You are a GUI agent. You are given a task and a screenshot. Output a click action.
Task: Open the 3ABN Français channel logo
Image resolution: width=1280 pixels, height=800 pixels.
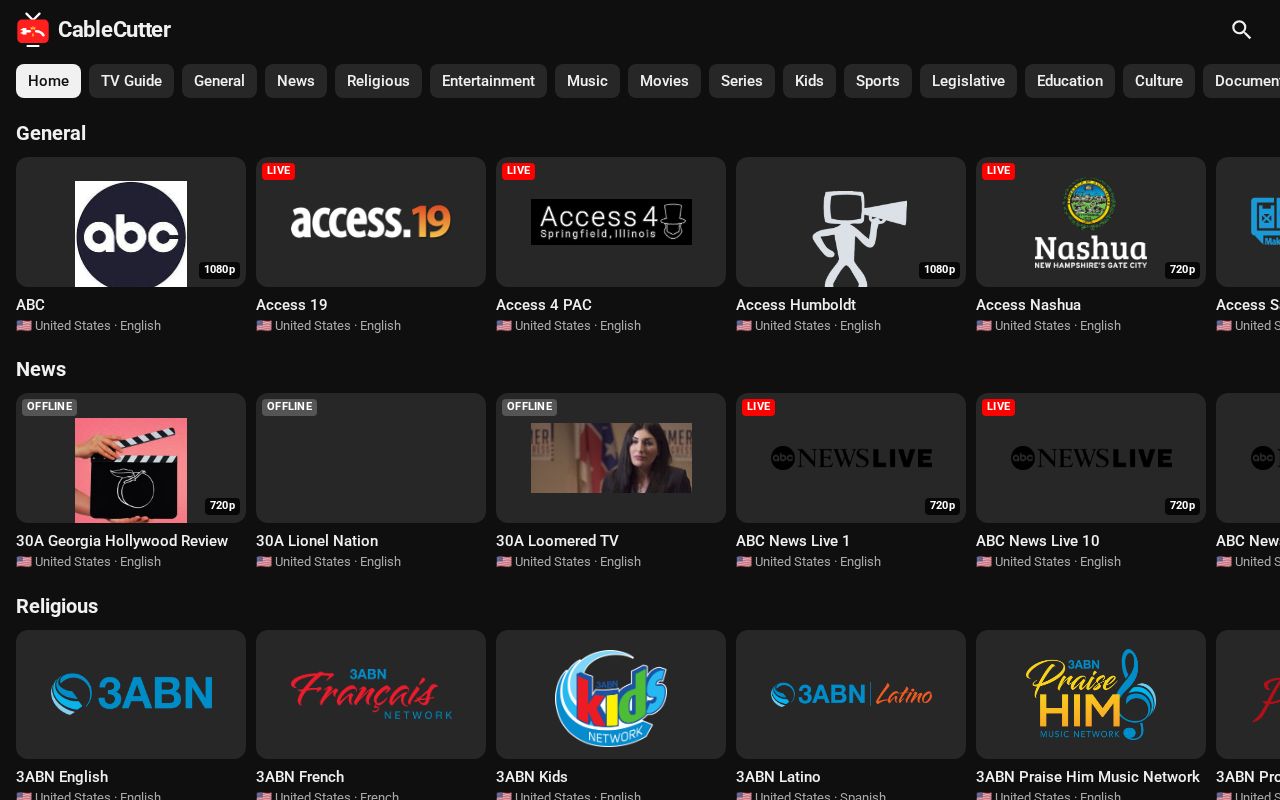click(371, 694)
